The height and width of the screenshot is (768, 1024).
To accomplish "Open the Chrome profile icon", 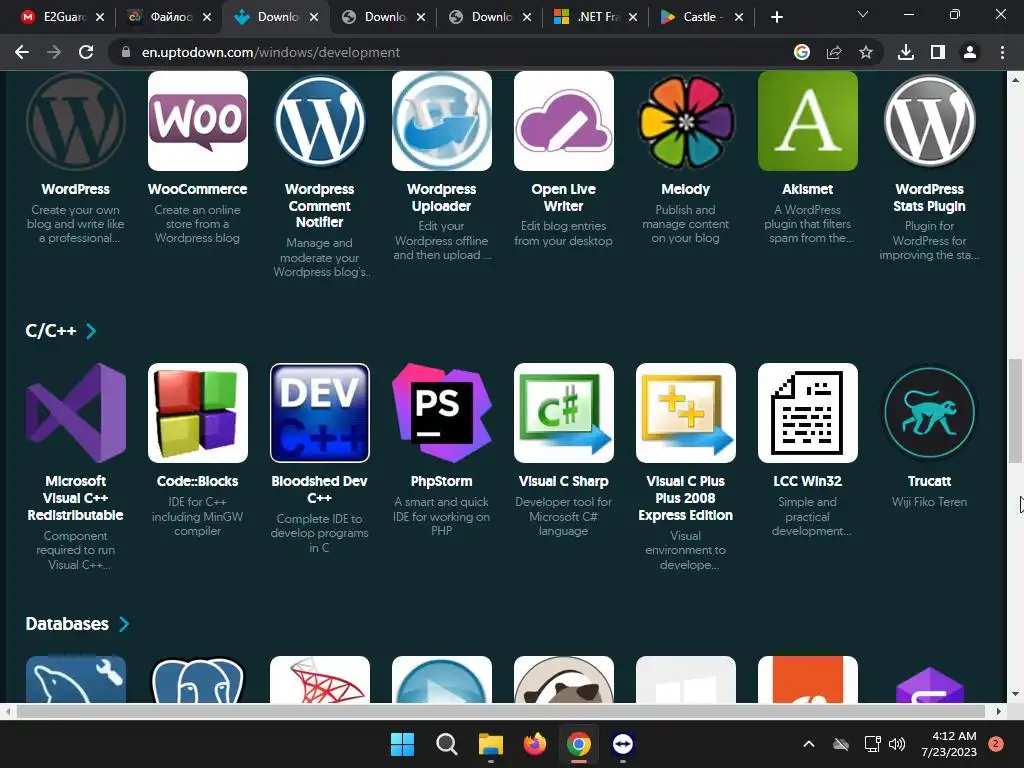I will pyautogui.click(x=970, y=52).
